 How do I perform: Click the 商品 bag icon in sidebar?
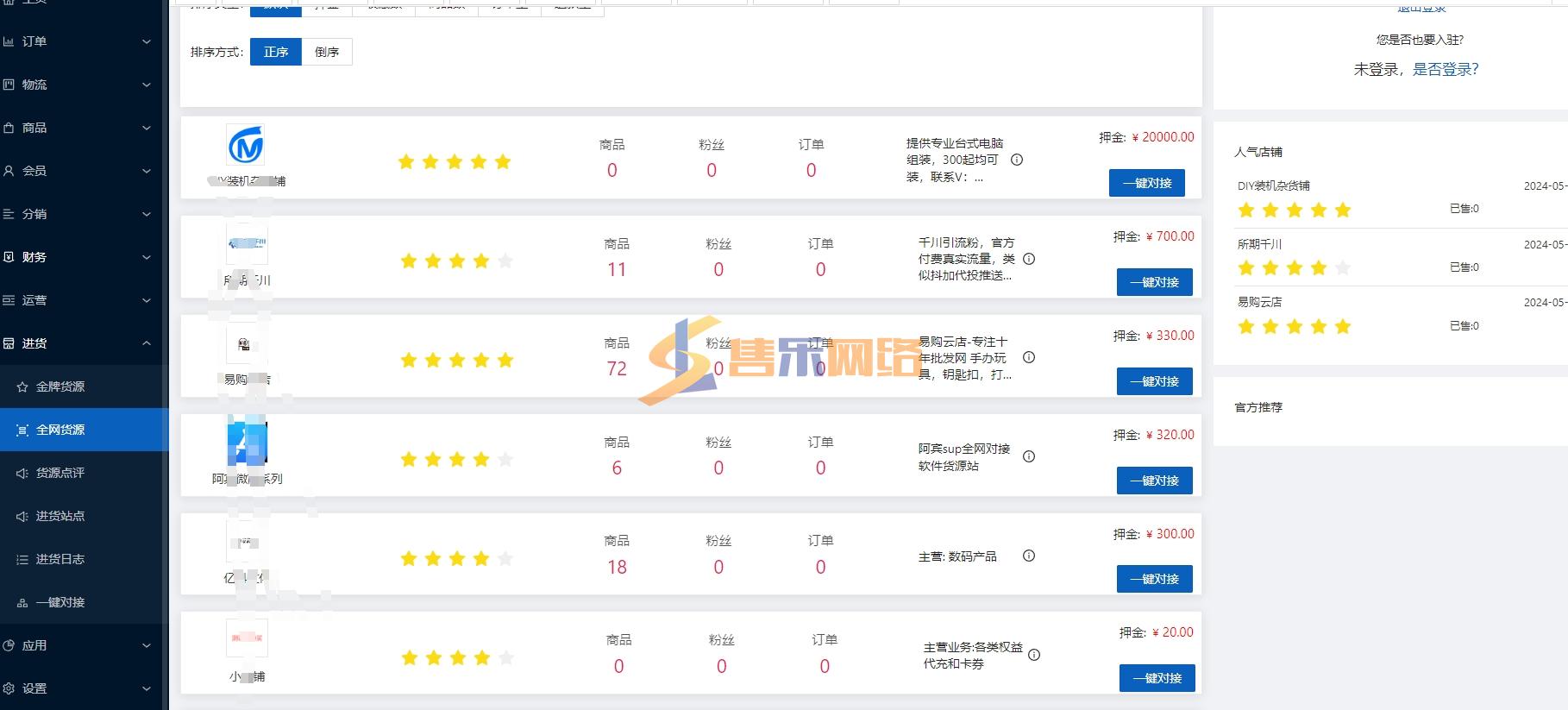[9, 128]
